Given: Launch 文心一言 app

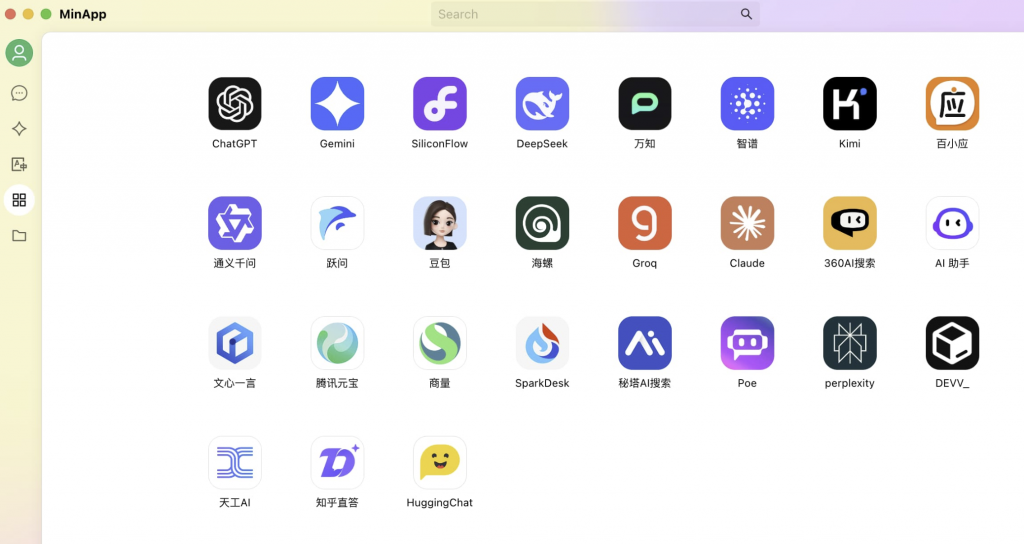Looking at the screenshot, I should (x=234, y=344).
